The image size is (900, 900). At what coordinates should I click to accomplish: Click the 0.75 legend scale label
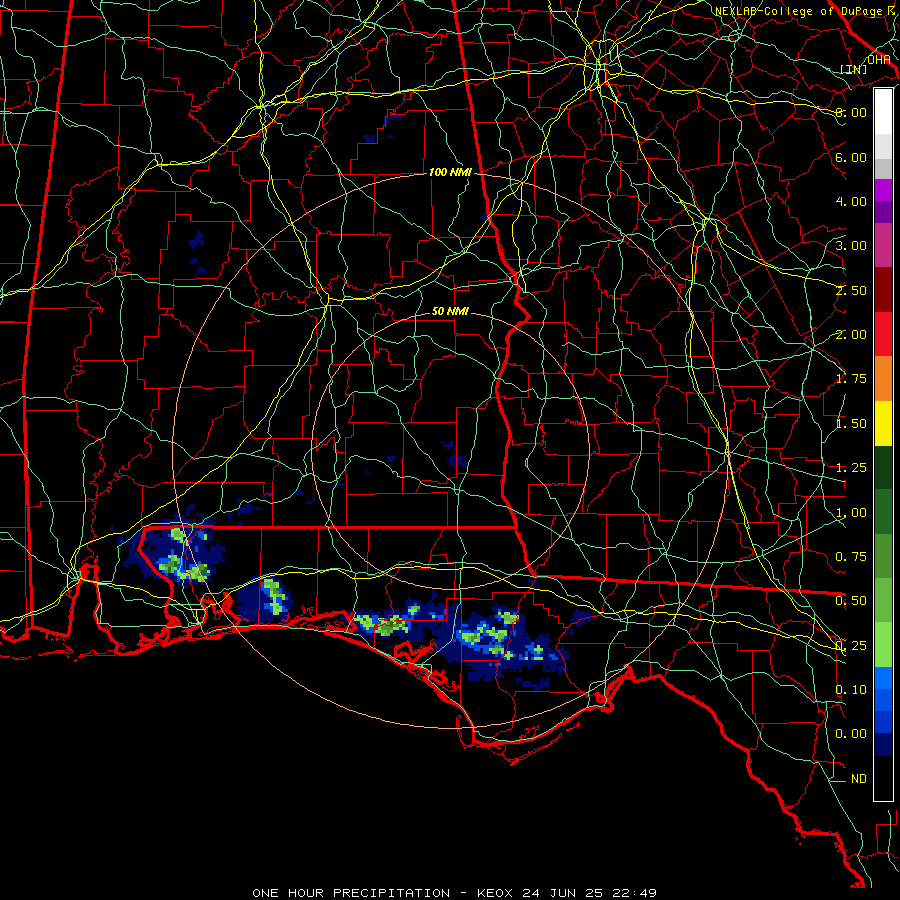[851, 557]
